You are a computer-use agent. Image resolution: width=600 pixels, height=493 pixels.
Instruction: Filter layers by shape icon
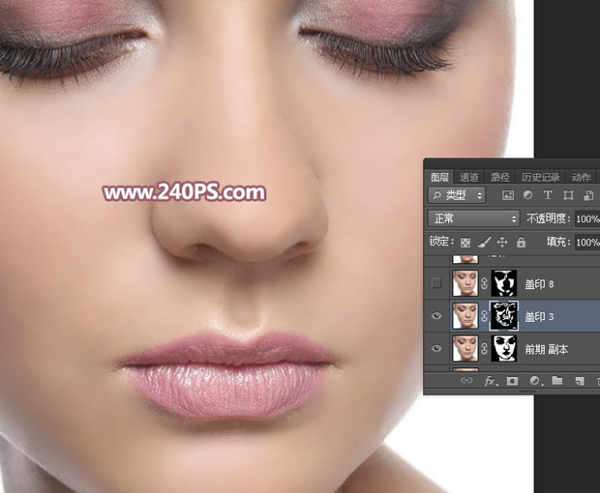[x=568, y=195]
